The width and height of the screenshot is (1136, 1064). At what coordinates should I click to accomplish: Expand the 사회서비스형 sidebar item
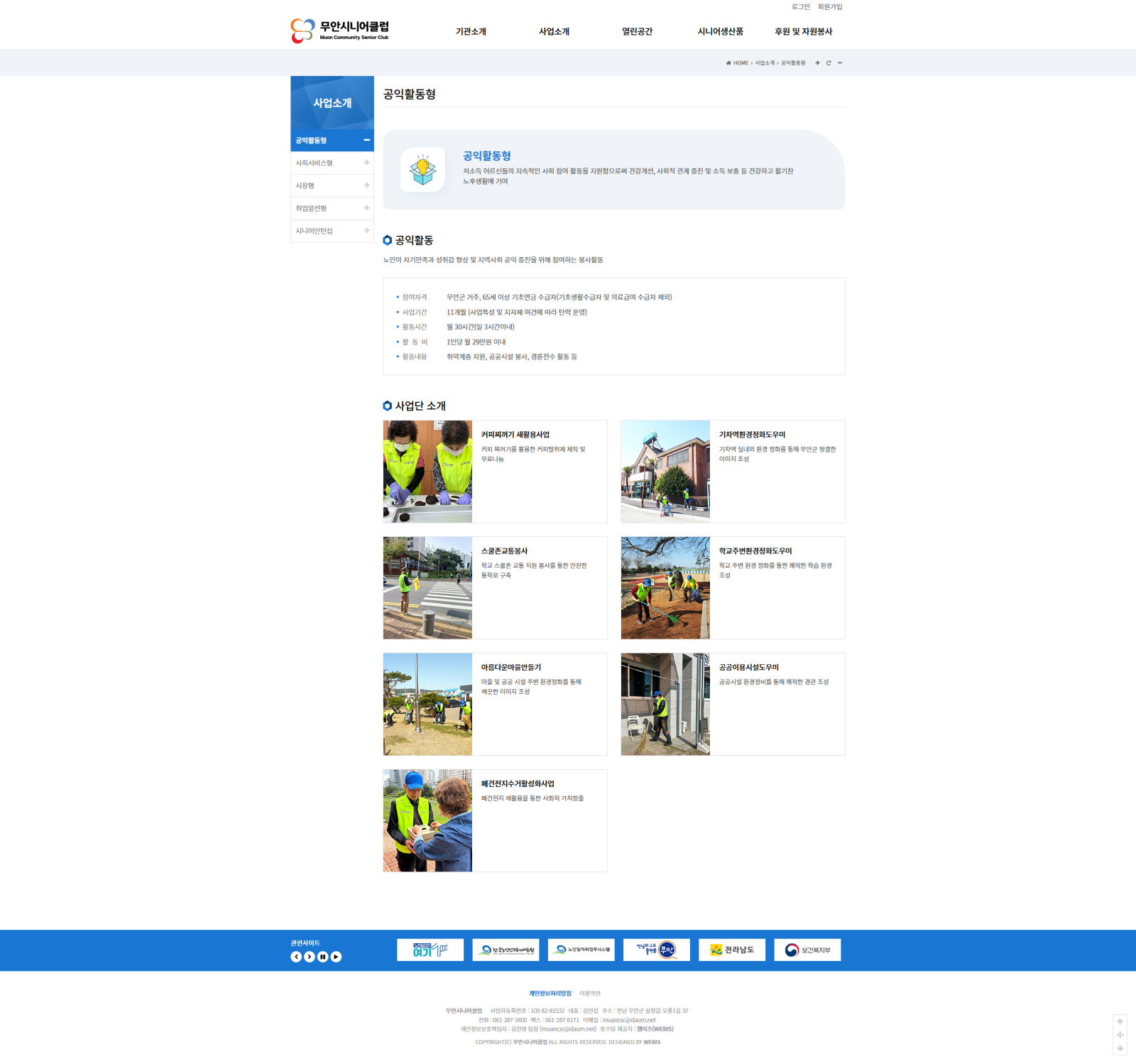[x=366, y=163]
